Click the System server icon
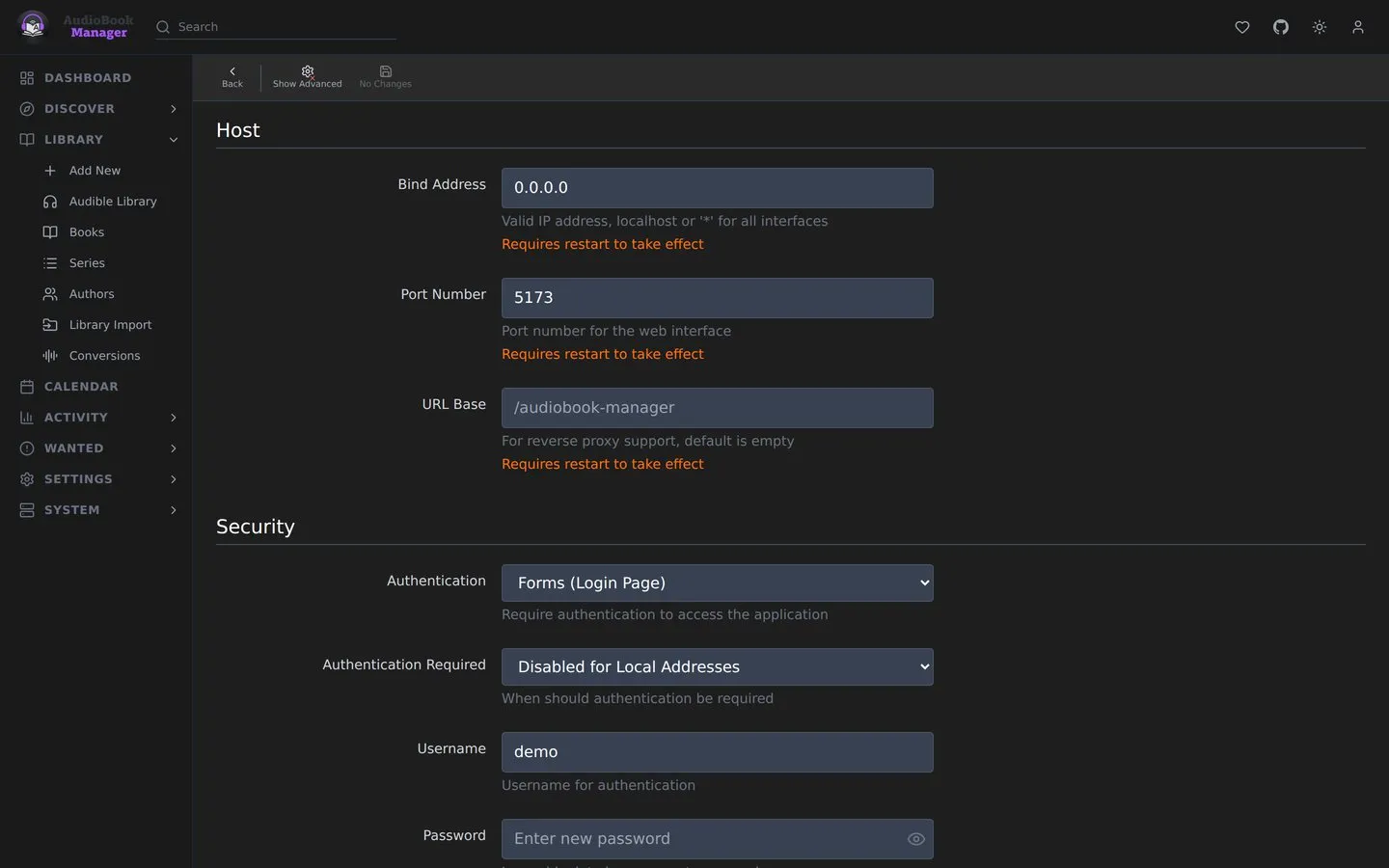Image resolution: width=1389 pixels, height=868 pixels. [x=27, y=510]
